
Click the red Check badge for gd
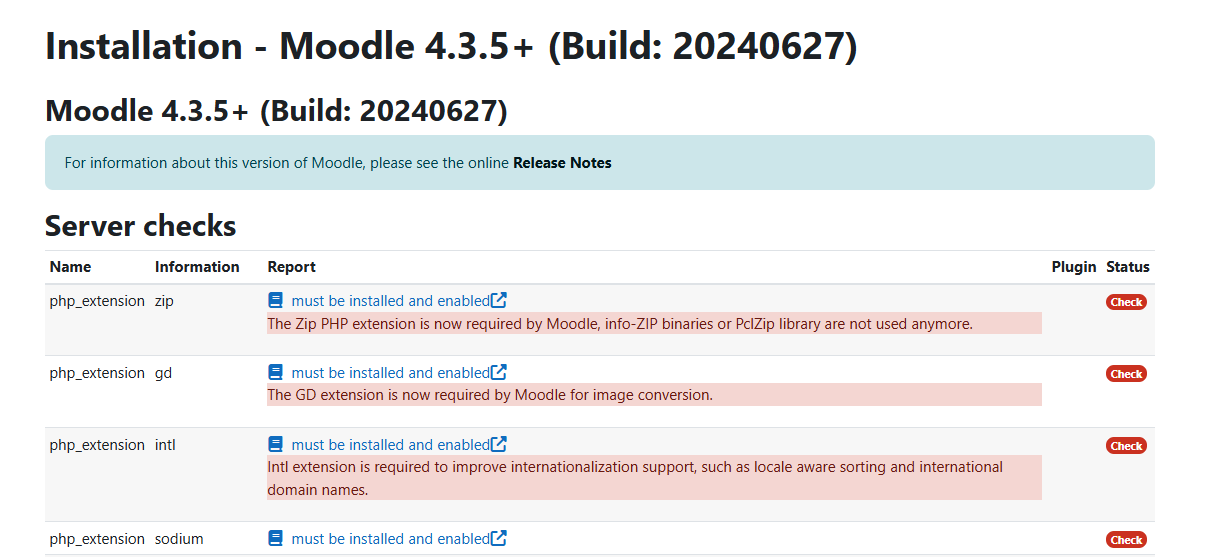click(x=1126, y=374)
